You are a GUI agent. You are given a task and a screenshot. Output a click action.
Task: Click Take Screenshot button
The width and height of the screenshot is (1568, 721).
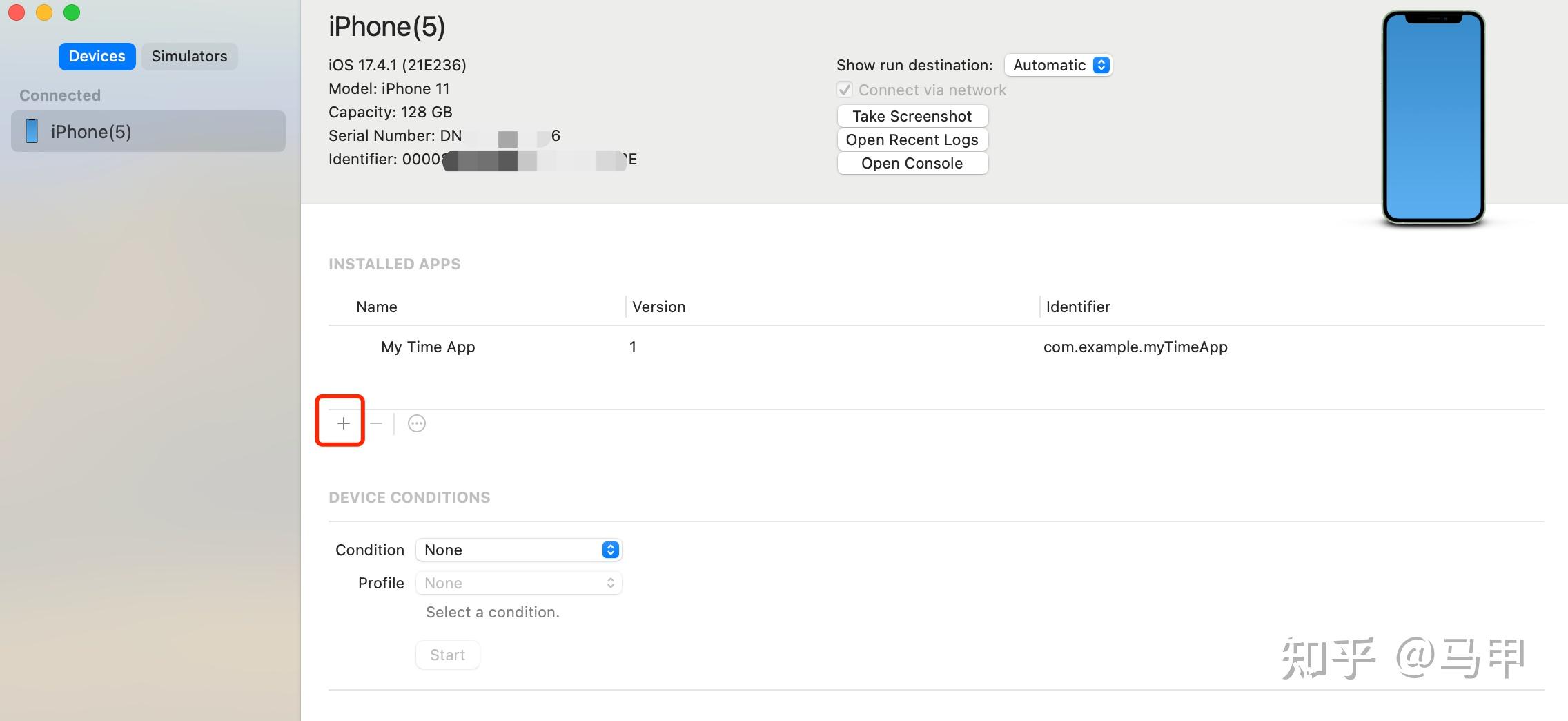click(x=912, y=116)
